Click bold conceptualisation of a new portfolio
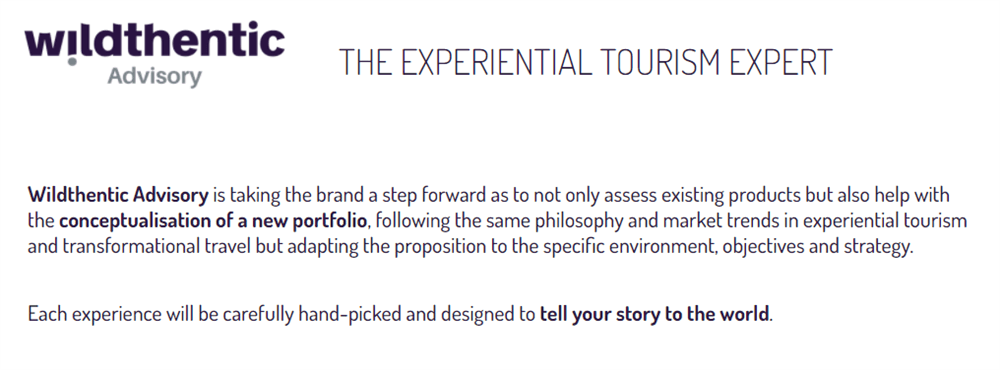1000x370 pixels. (213, 221)
